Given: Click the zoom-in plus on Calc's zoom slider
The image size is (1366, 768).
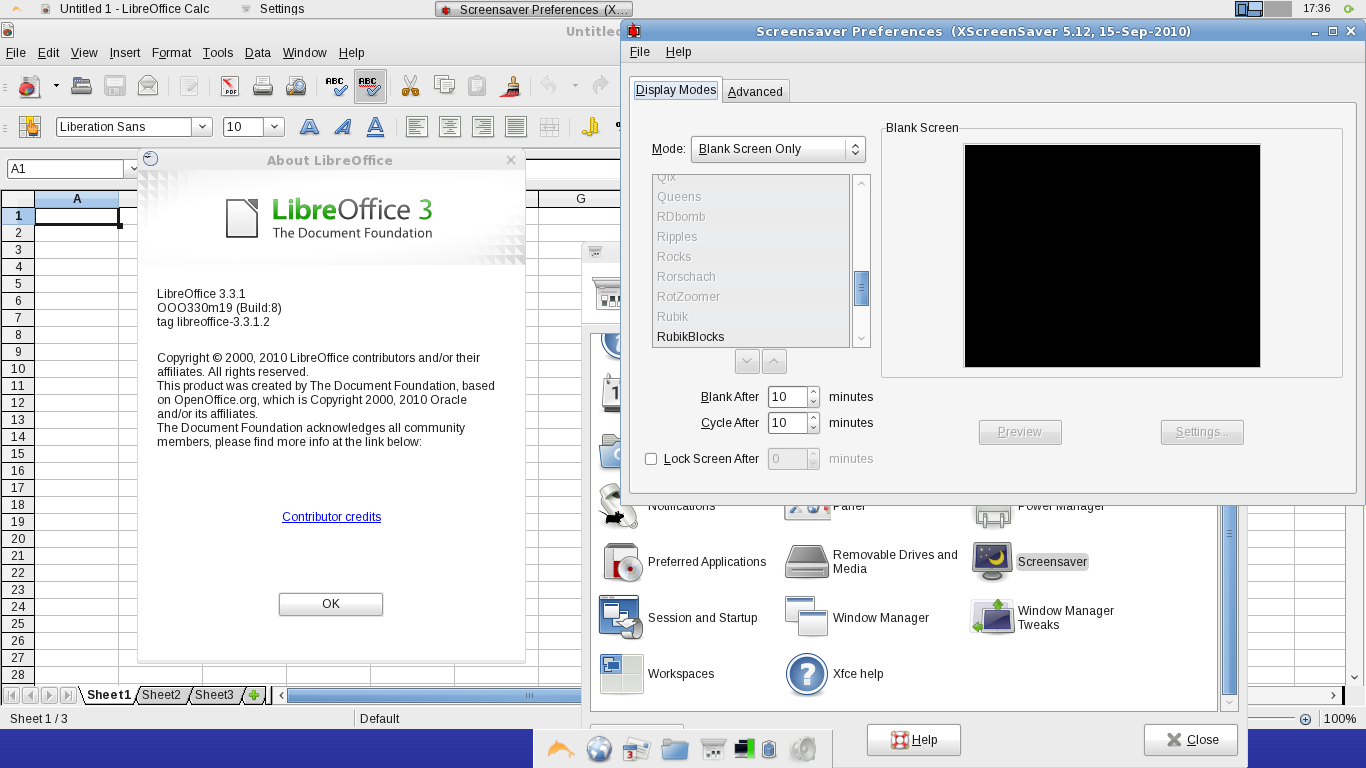Looking at the screenshot, I should (x=1306, y=719).
